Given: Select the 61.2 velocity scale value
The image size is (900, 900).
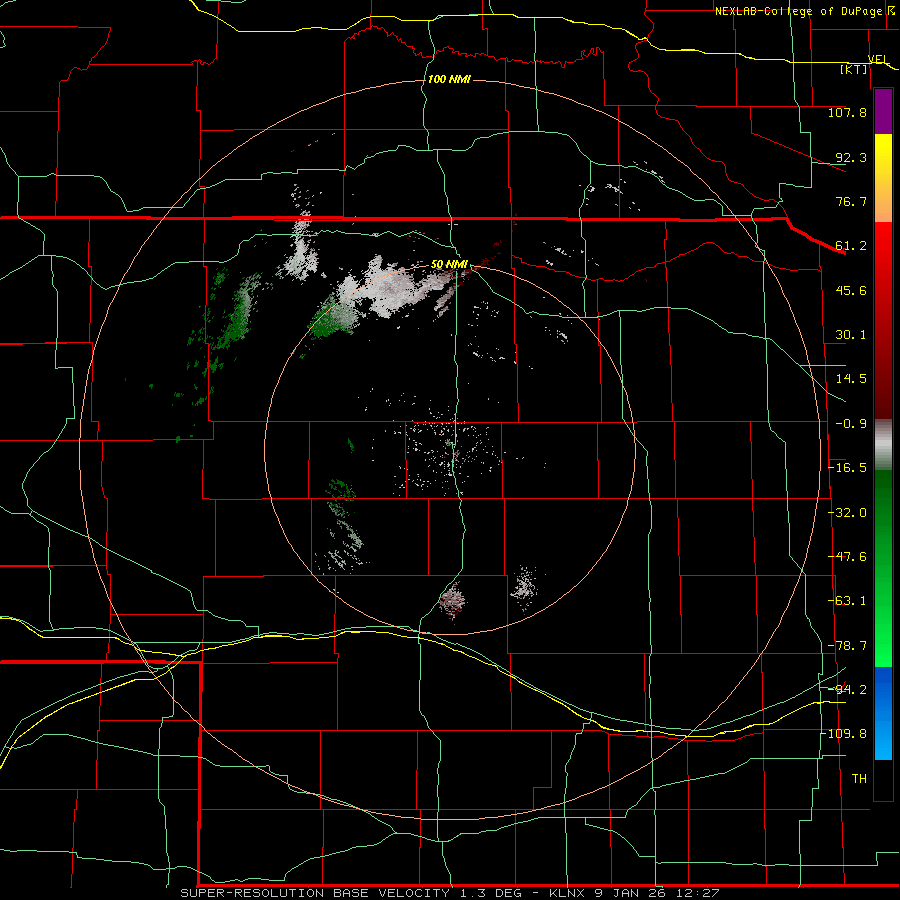Looking at the screenshot, I should 851,246.
